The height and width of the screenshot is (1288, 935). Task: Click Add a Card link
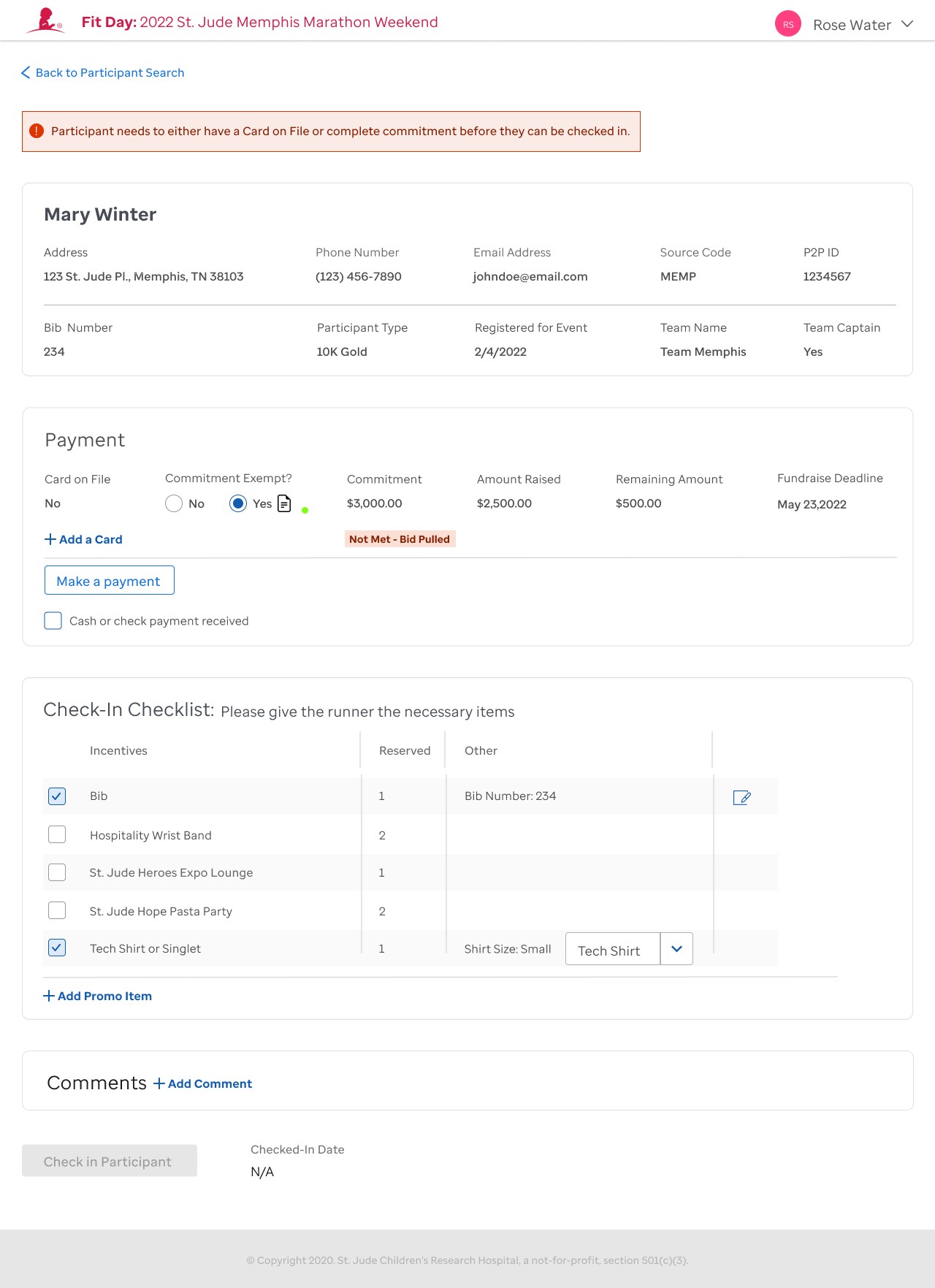coord(83,539)
